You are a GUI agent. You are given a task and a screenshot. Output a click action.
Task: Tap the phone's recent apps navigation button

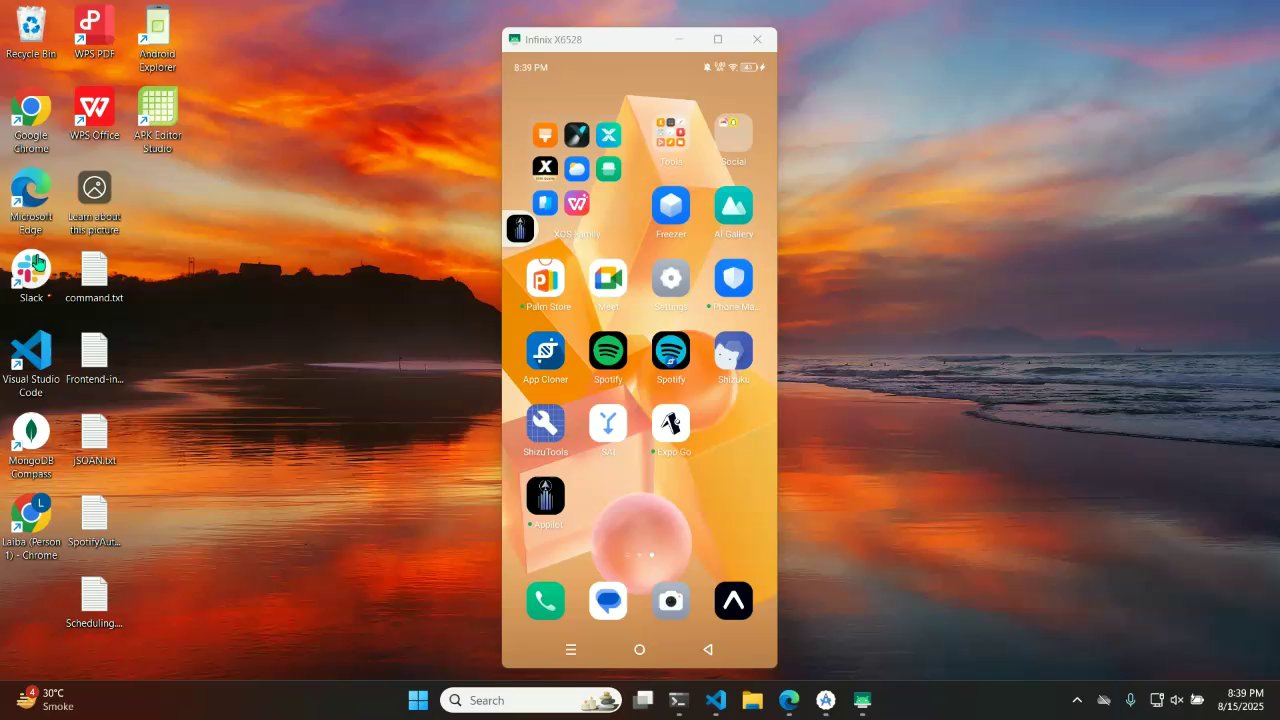tap(571, 649)
